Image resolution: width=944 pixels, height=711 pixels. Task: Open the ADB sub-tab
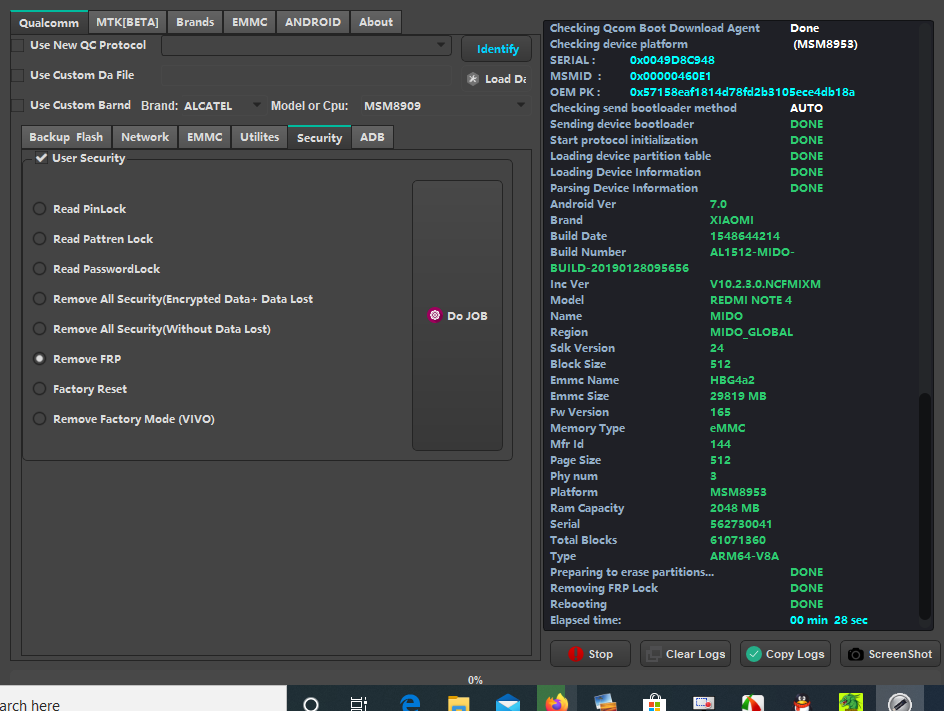(373, 137)
